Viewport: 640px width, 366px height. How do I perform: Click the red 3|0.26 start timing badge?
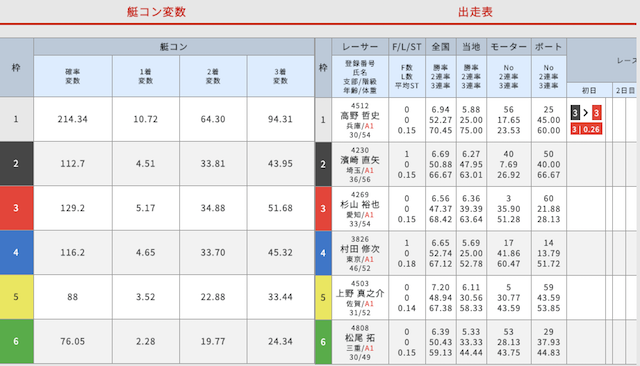[x=586, y=129]
